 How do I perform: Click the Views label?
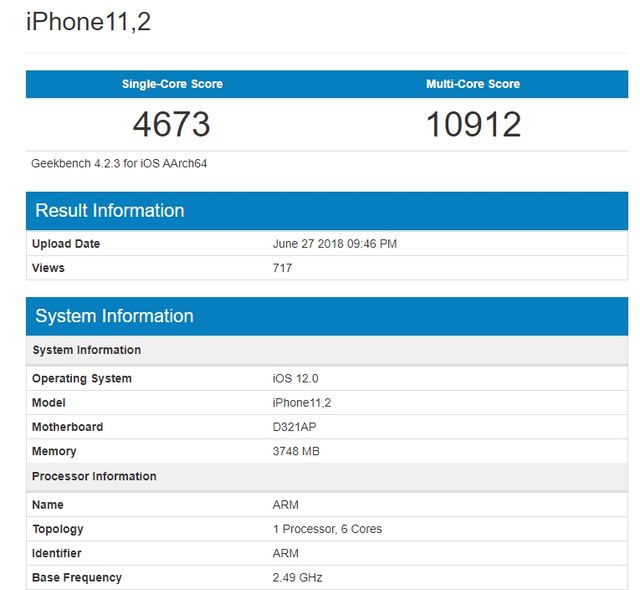point(48,268)
